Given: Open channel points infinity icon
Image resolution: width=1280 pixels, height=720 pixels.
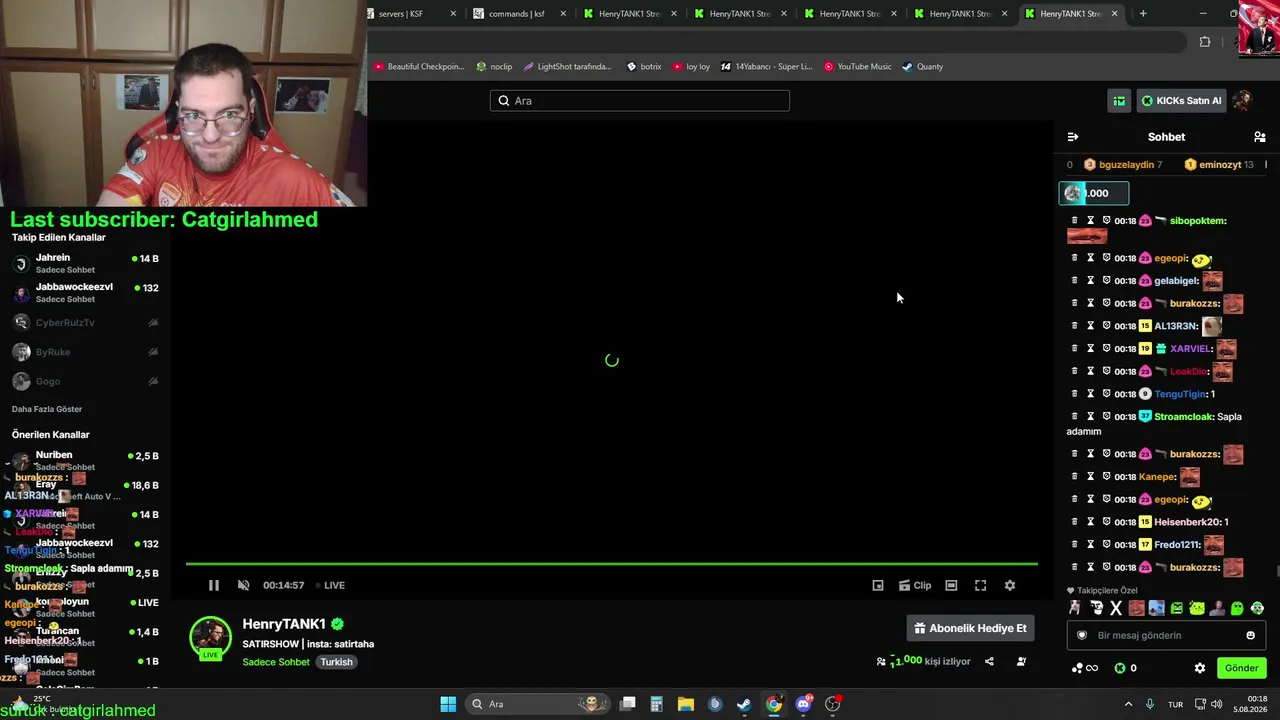Looking at the screenshot, I should [1085, 668].
